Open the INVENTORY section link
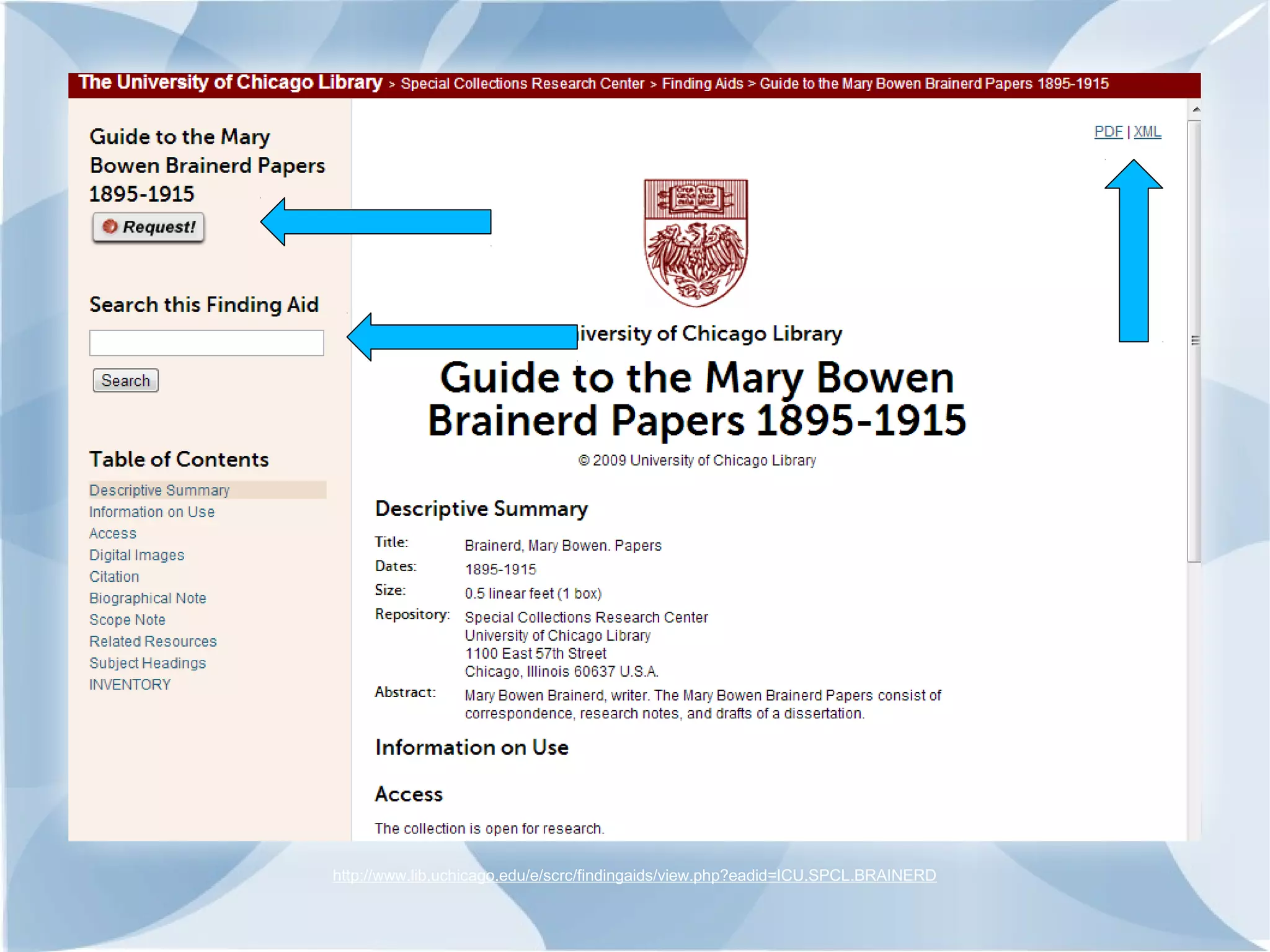1270x952 pixels. click(130, 685)
